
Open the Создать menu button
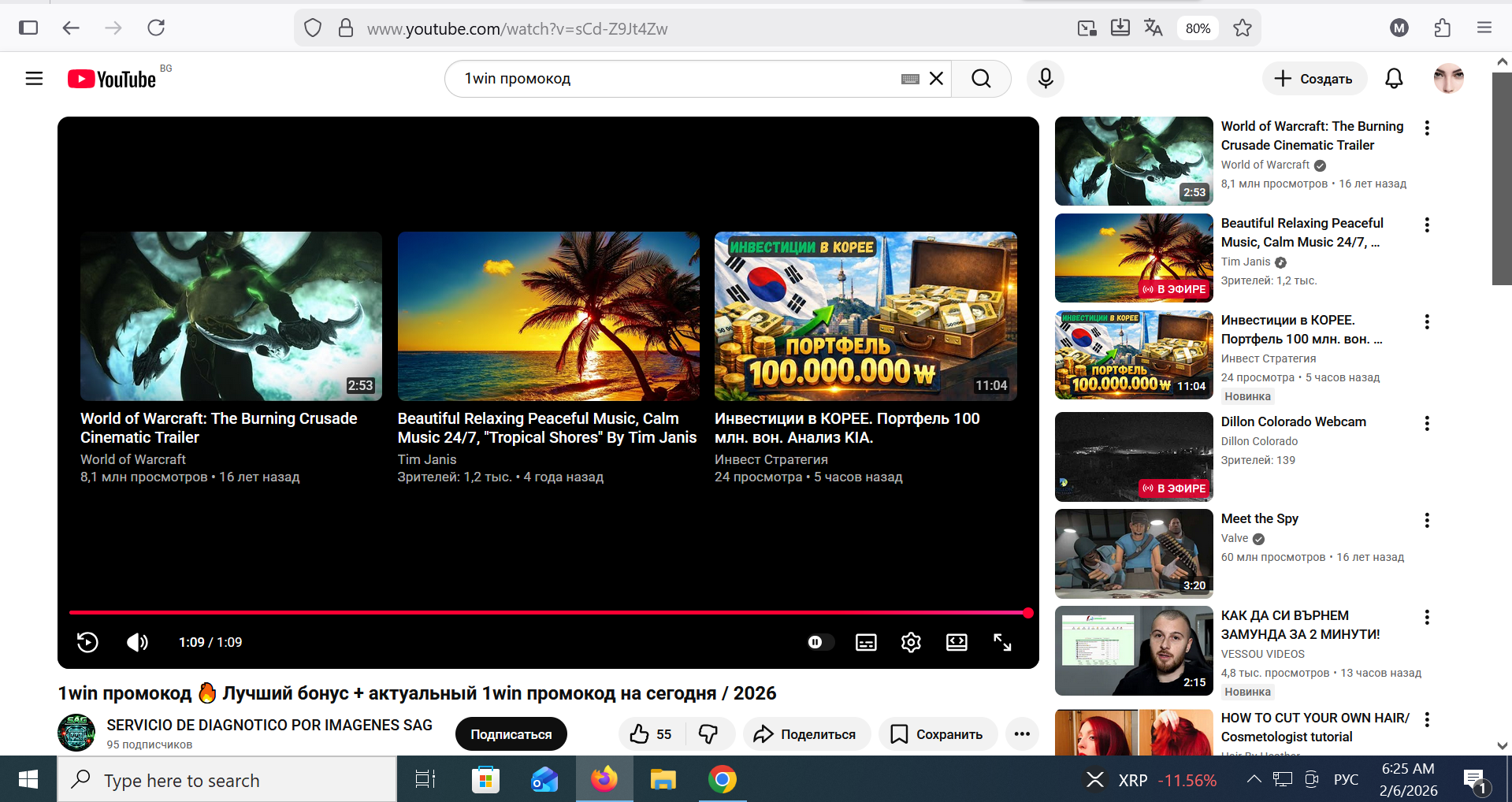[x=1314, y=79]
